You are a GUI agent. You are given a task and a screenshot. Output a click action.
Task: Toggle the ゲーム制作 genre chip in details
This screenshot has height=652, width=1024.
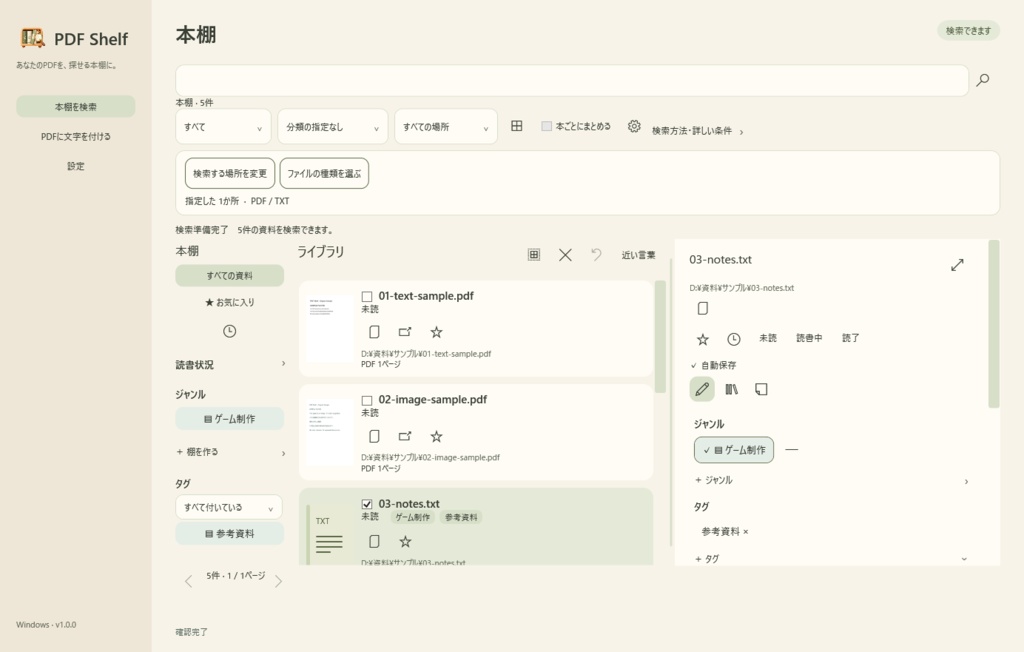(734, 450)
